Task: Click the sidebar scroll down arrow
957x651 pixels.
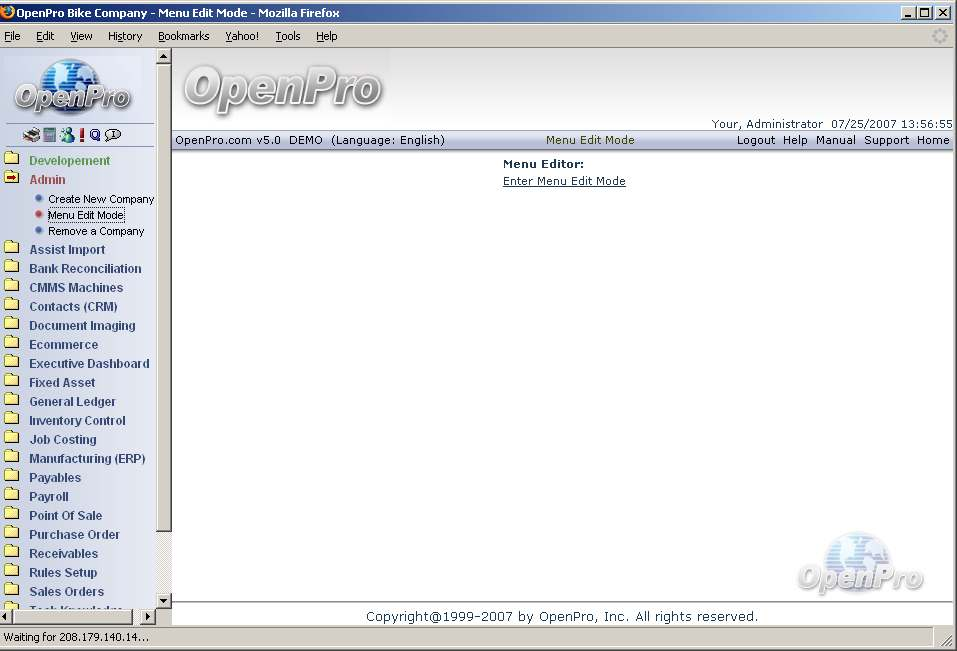Action: [x=164, y=599]
